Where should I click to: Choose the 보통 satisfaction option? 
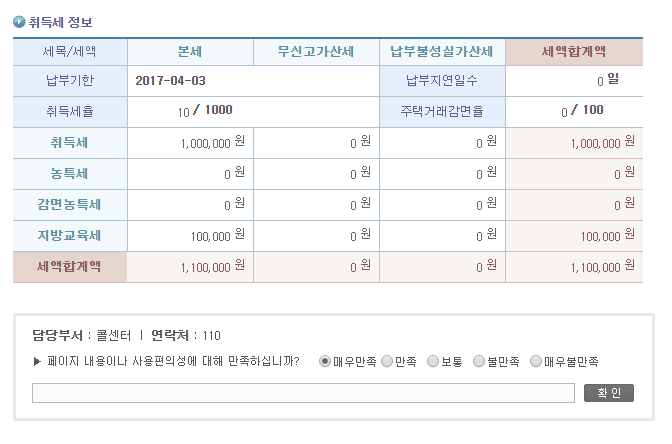tap(433, 362)
